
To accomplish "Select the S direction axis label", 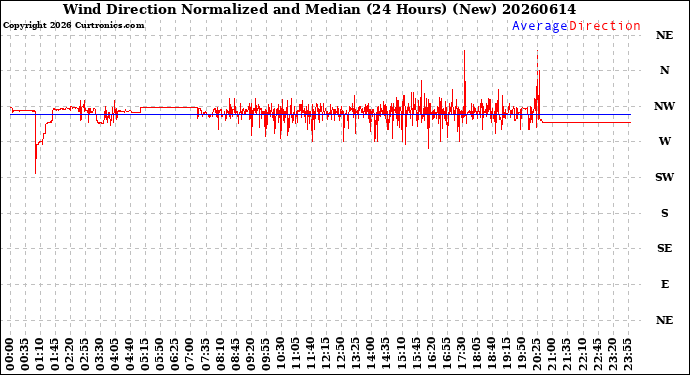I will coord(664,213).
